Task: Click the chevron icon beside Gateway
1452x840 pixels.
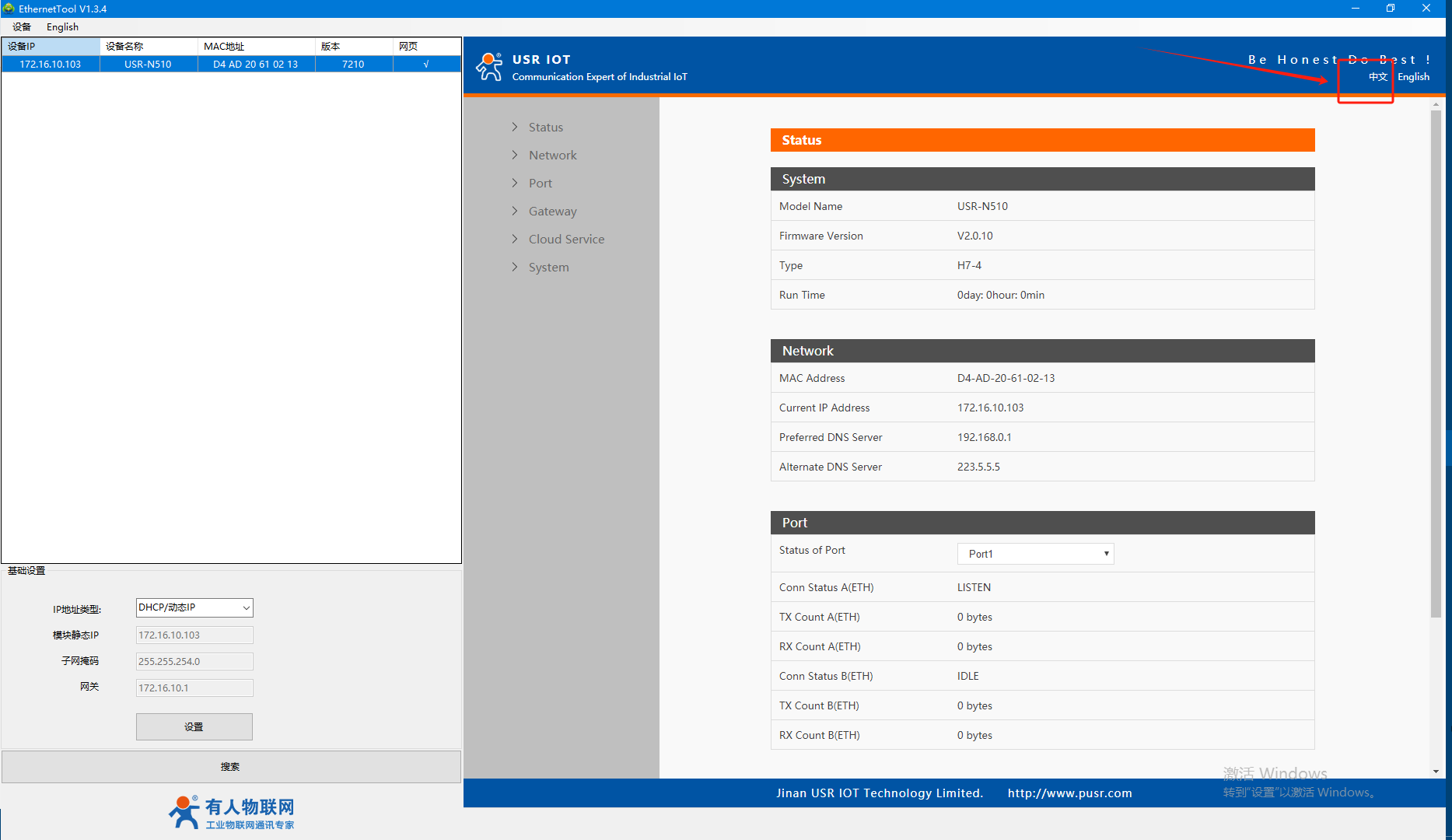Action: 515,211
